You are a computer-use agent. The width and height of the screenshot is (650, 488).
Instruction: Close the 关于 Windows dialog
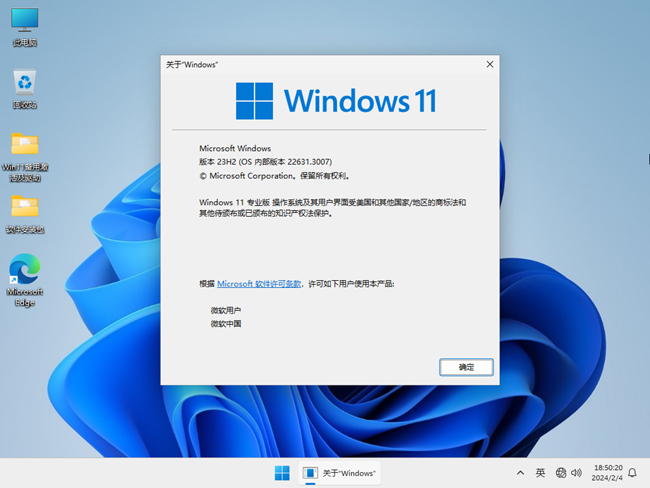coord(490,64)
